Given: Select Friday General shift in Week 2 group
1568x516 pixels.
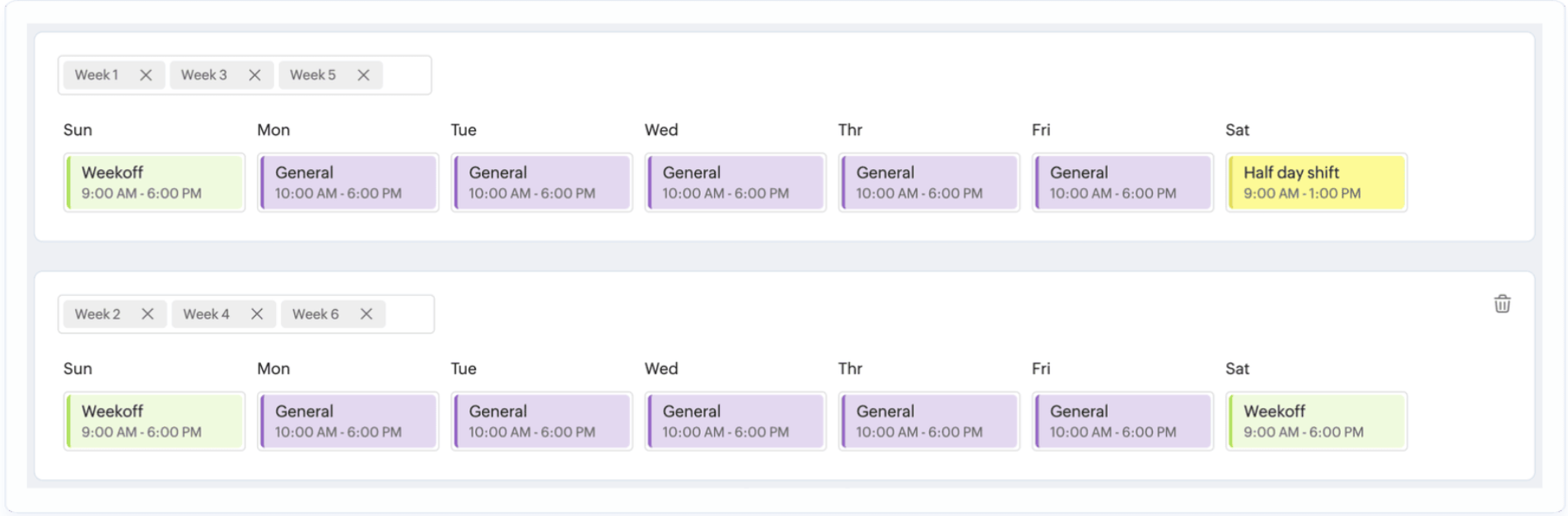Looking at the screenshot, I should 1122,421.
